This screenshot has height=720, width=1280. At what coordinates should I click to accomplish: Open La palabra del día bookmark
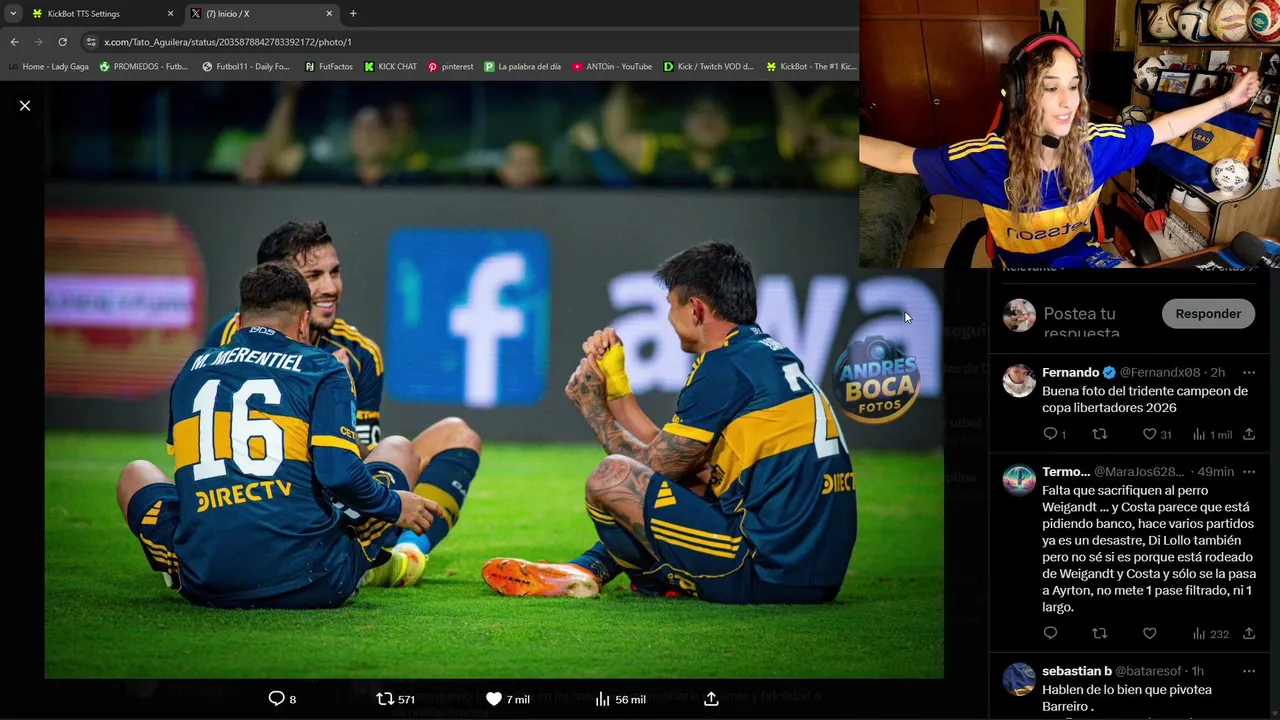[523, 67]
